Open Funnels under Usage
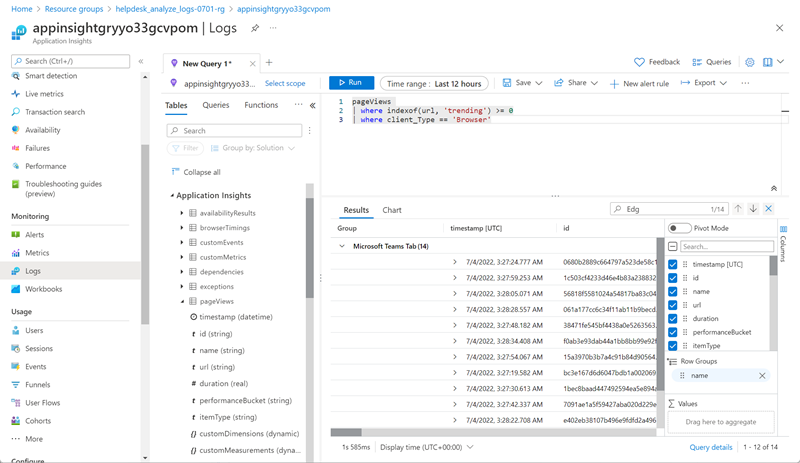800x463 pixels. [x=38, y=385]
